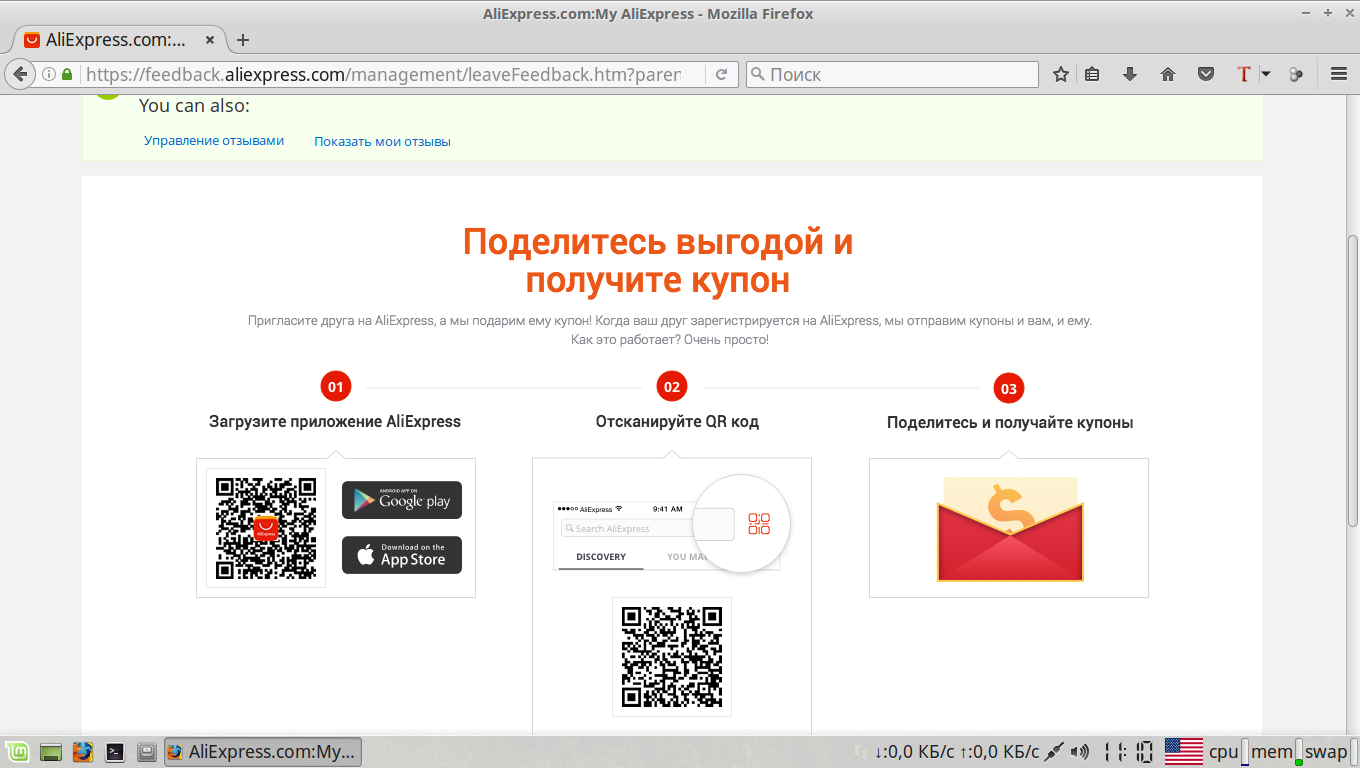The width and height of the screenshot is (1360, 768).
Task: Open the file manager taskbar launcher
Action: tap(147, 752)
